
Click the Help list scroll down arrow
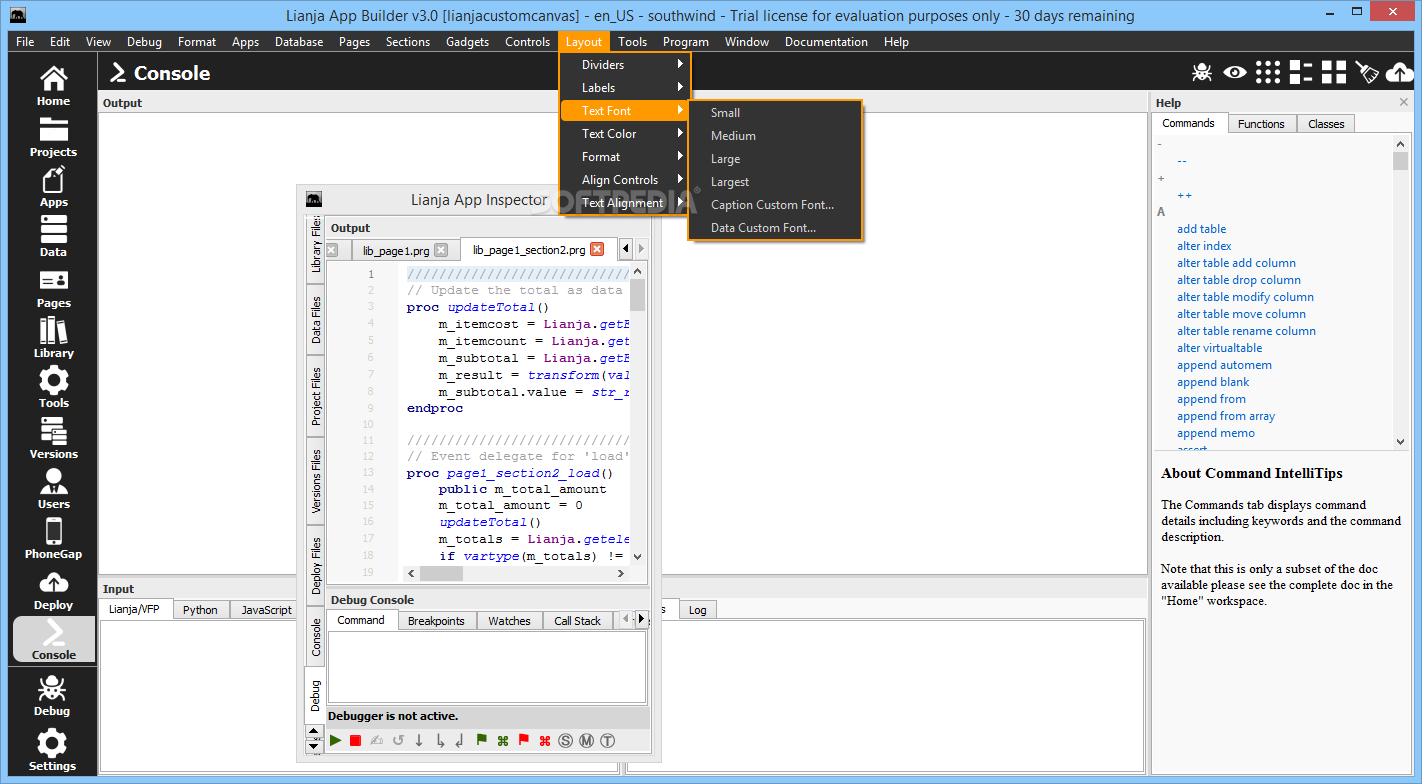pyautogui.click(x=1400, y=441)
